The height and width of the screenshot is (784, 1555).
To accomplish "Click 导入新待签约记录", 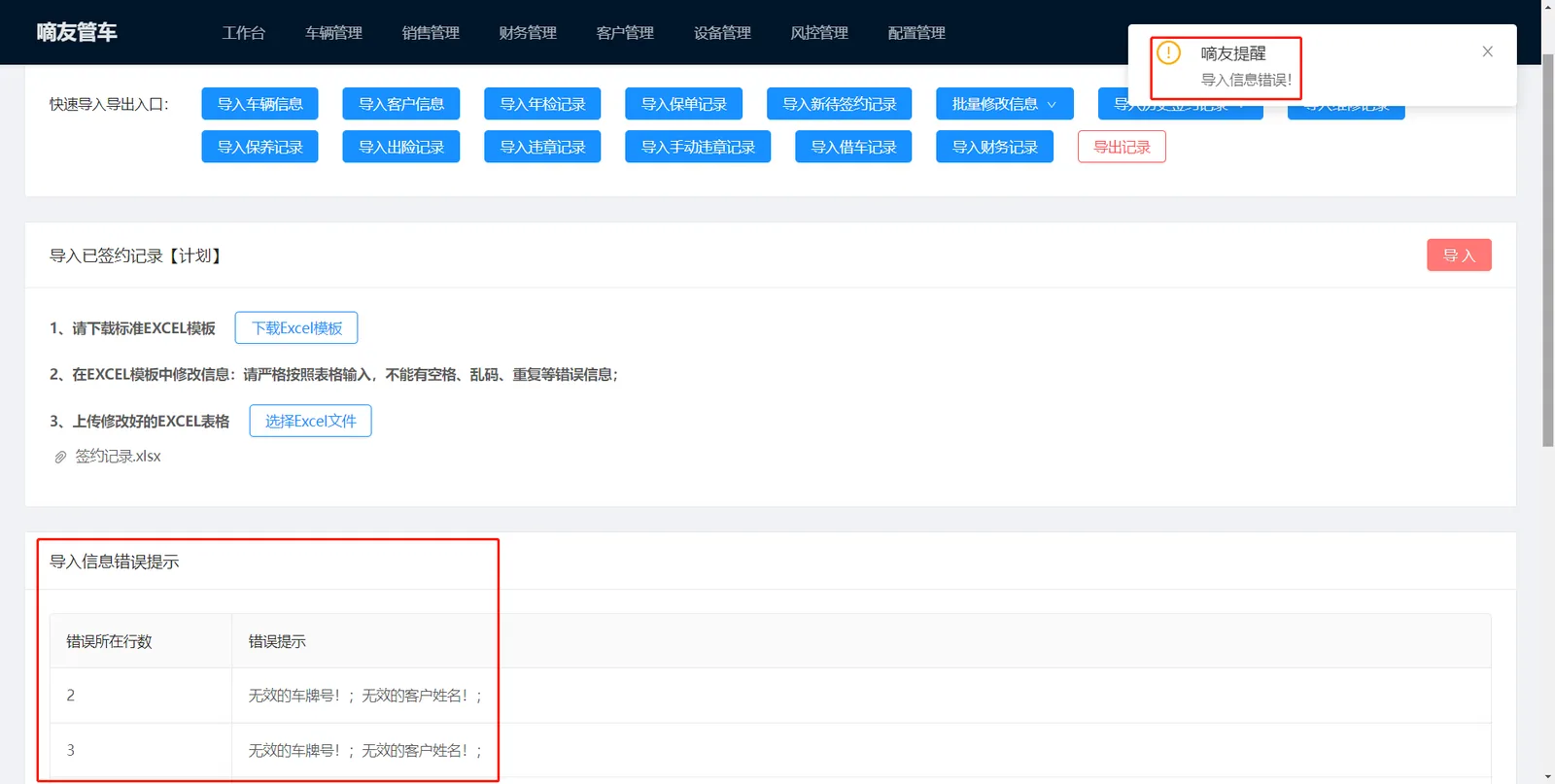I will pyautogui.click(x=839, y=104).
